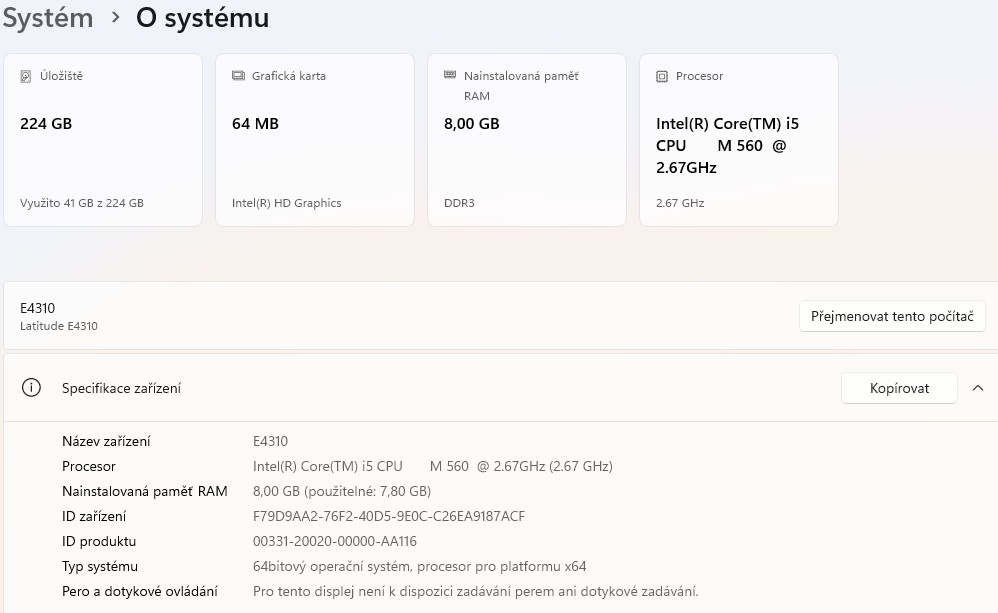Open the storage card showing 224 GB

[103, 140]
